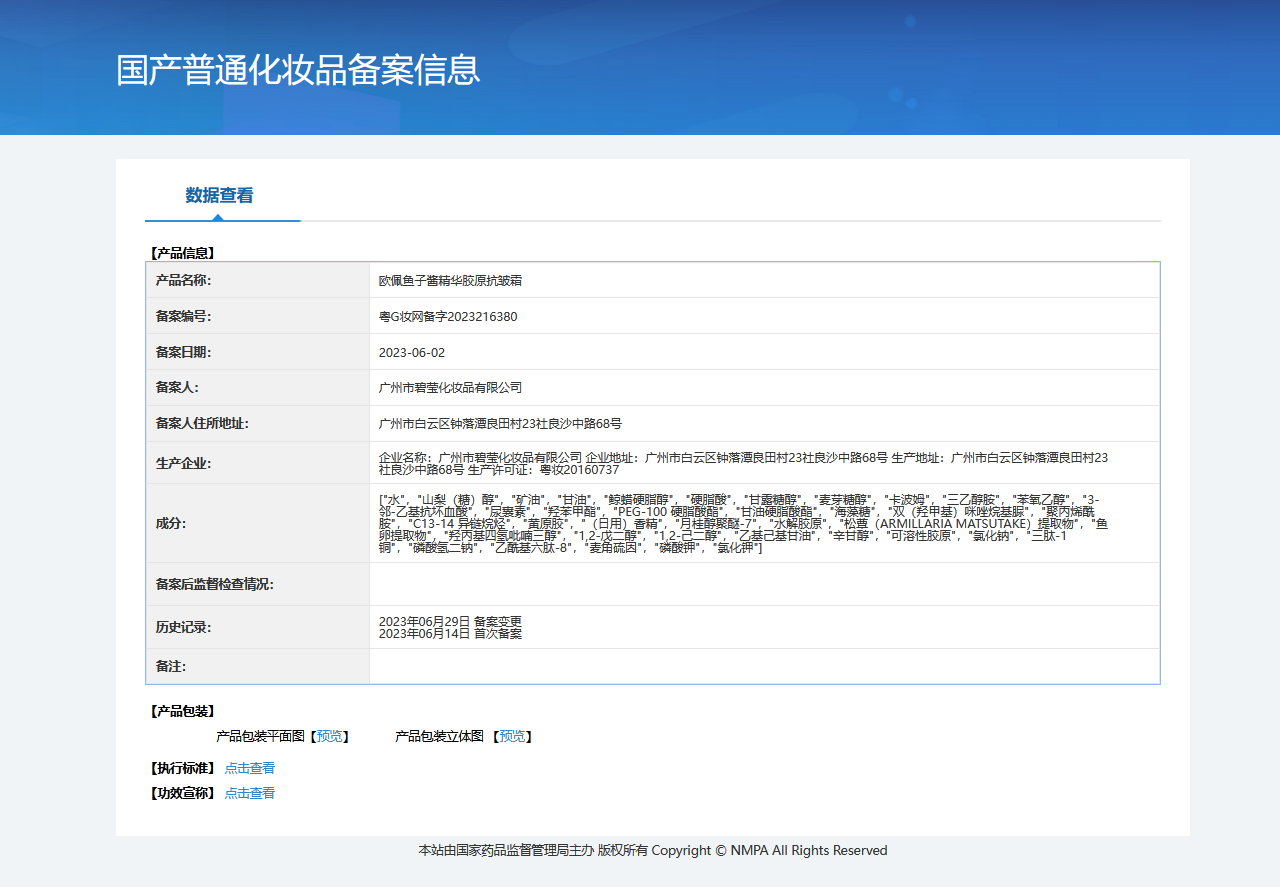Click address value in 备案人住所地址 row
Viewport: 1280px width, 887px height.
coord(500,424)
